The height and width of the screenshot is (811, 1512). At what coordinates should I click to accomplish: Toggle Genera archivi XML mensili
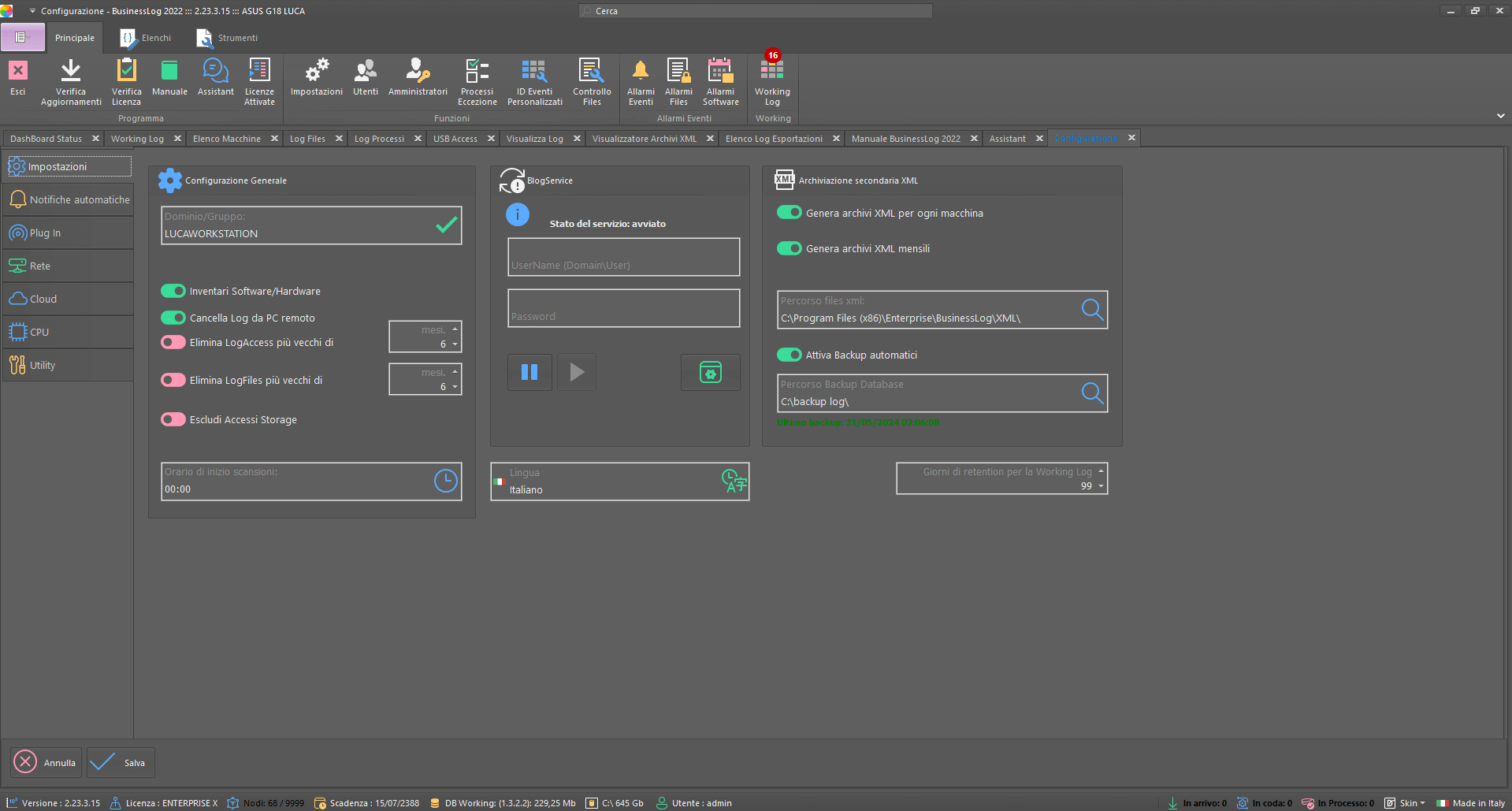pos(789,248)
